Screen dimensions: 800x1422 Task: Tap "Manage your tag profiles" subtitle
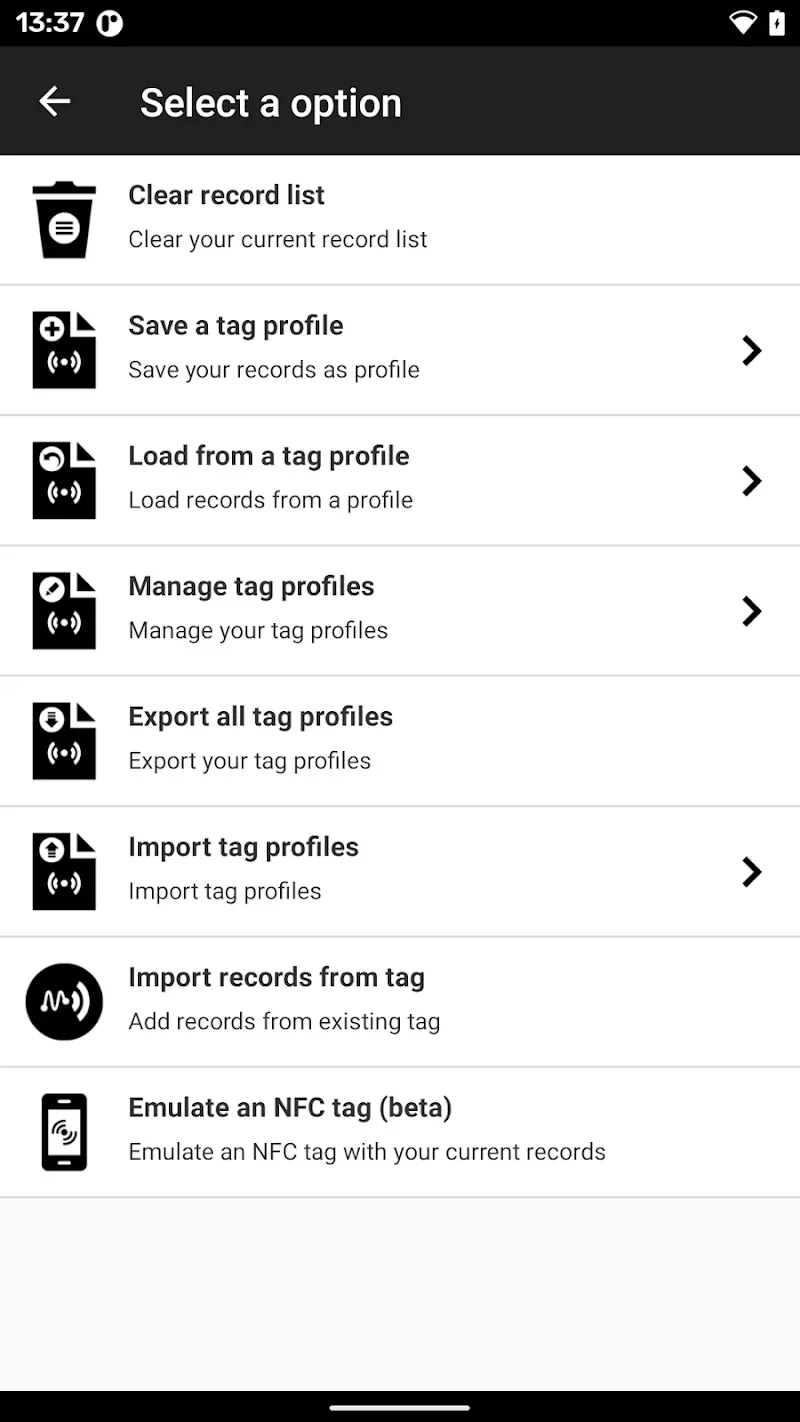[x=258, y=631]
